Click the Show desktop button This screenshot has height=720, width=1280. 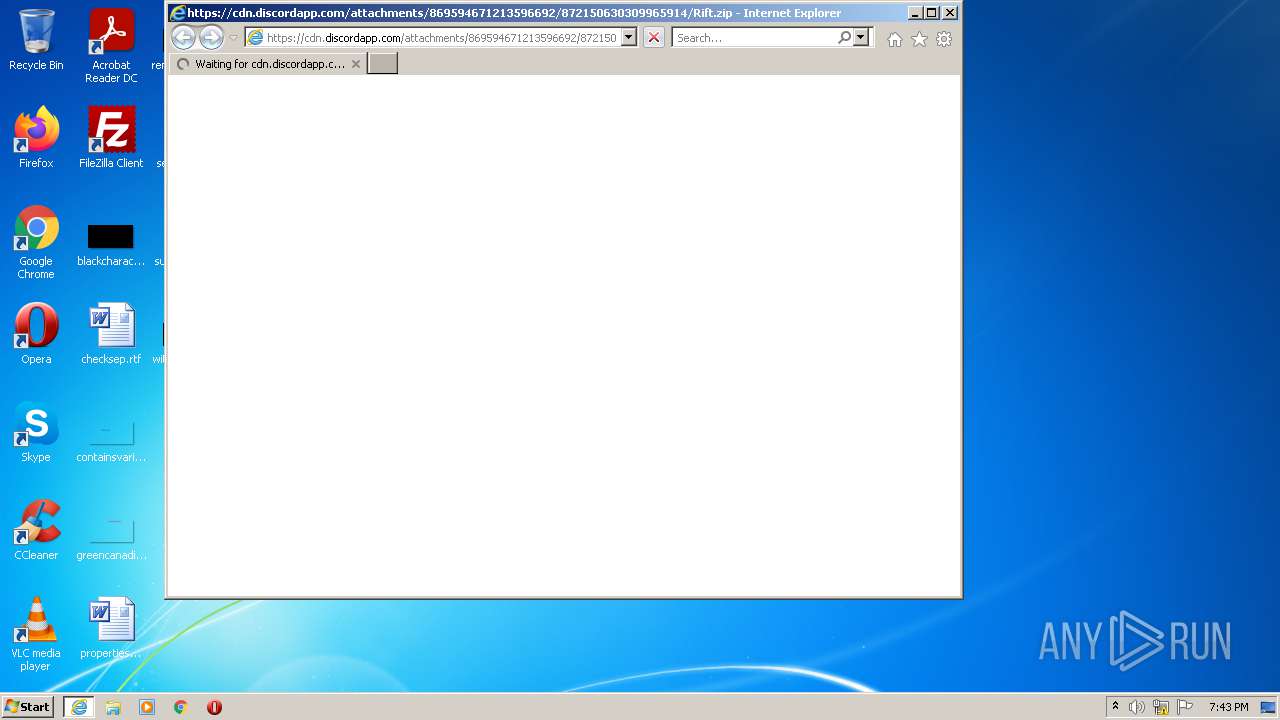pos(1269,707)
